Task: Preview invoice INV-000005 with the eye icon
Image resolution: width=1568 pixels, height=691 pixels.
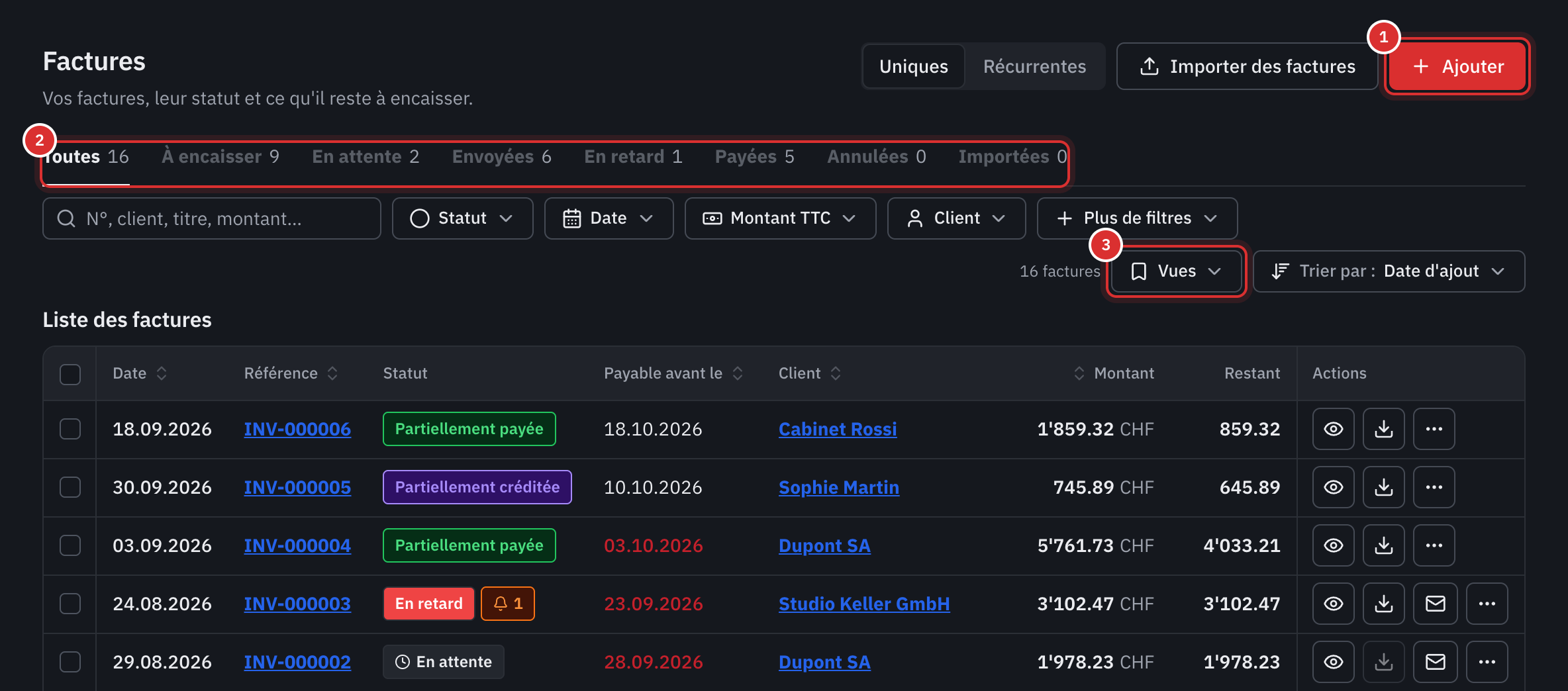Action: click(x=1333, y=487)
